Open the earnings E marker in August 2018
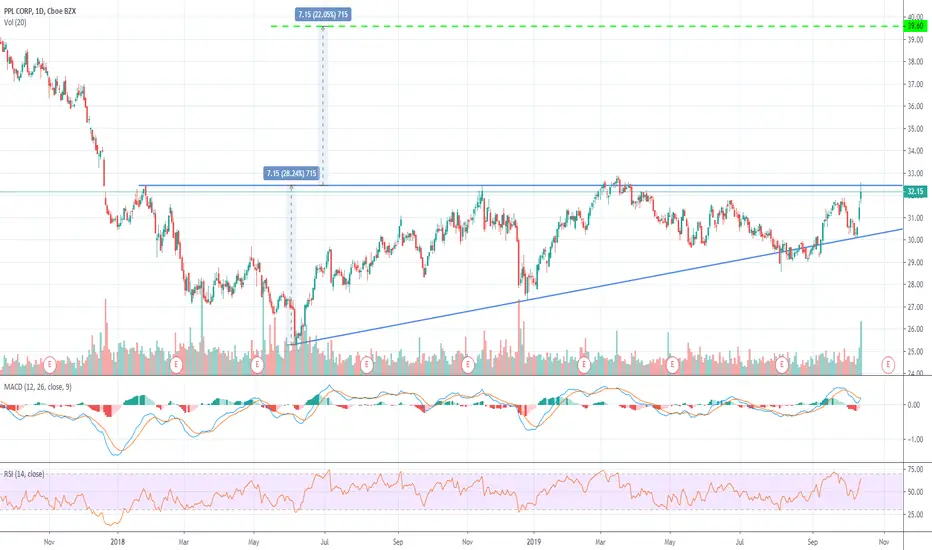Viewport: 932px width, 550px height. (x=367, y=364)
